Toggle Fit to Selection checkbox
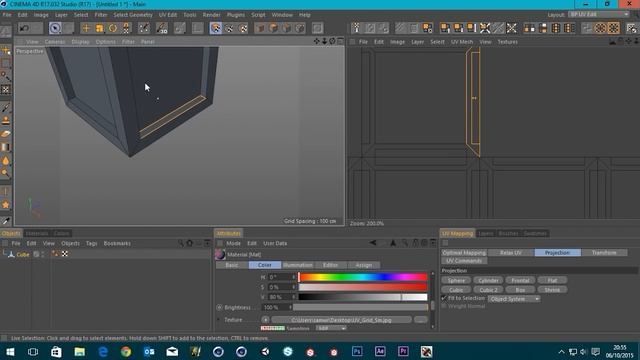The width and height of the screenshot is (640, 360). click(444, 298)
